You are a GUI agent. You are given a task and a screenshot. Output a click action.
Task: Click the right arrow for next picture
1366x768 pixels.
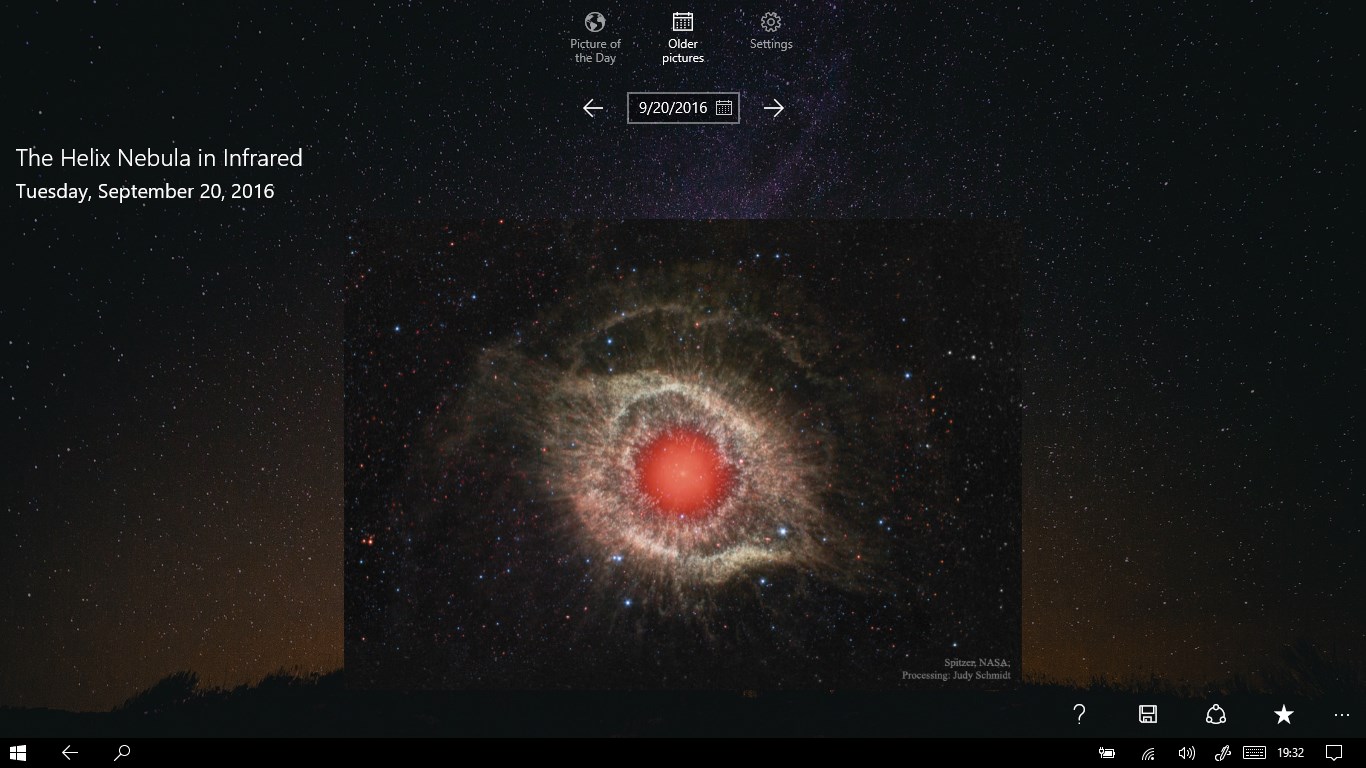(x=773, y=107)
